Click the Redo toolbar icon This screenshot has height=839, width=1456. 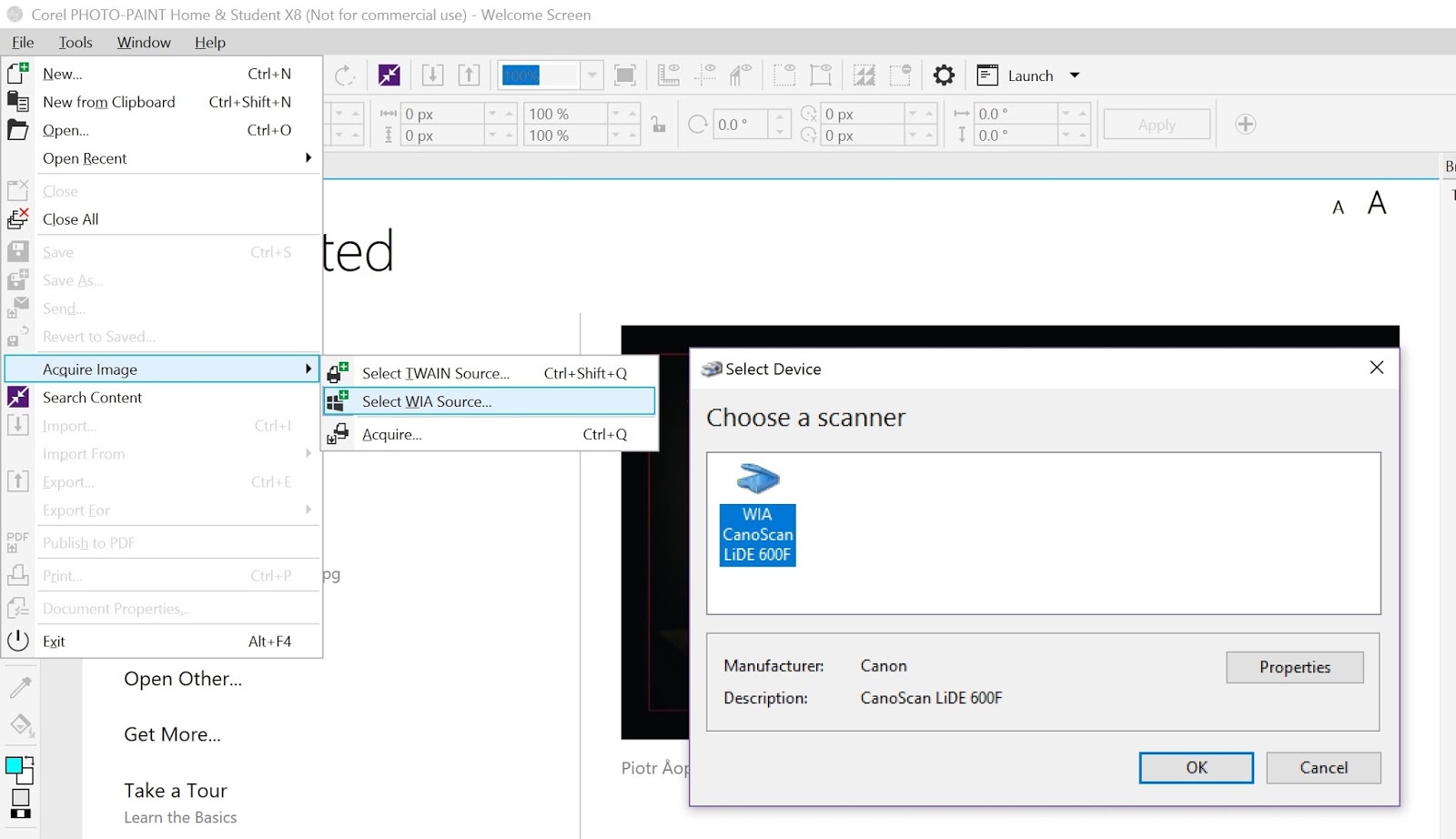345,75
